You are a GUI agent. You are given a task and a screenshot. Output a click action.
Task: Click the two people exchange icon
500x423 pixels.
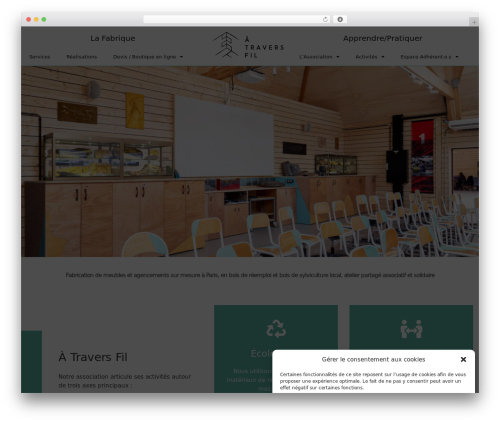411,329
